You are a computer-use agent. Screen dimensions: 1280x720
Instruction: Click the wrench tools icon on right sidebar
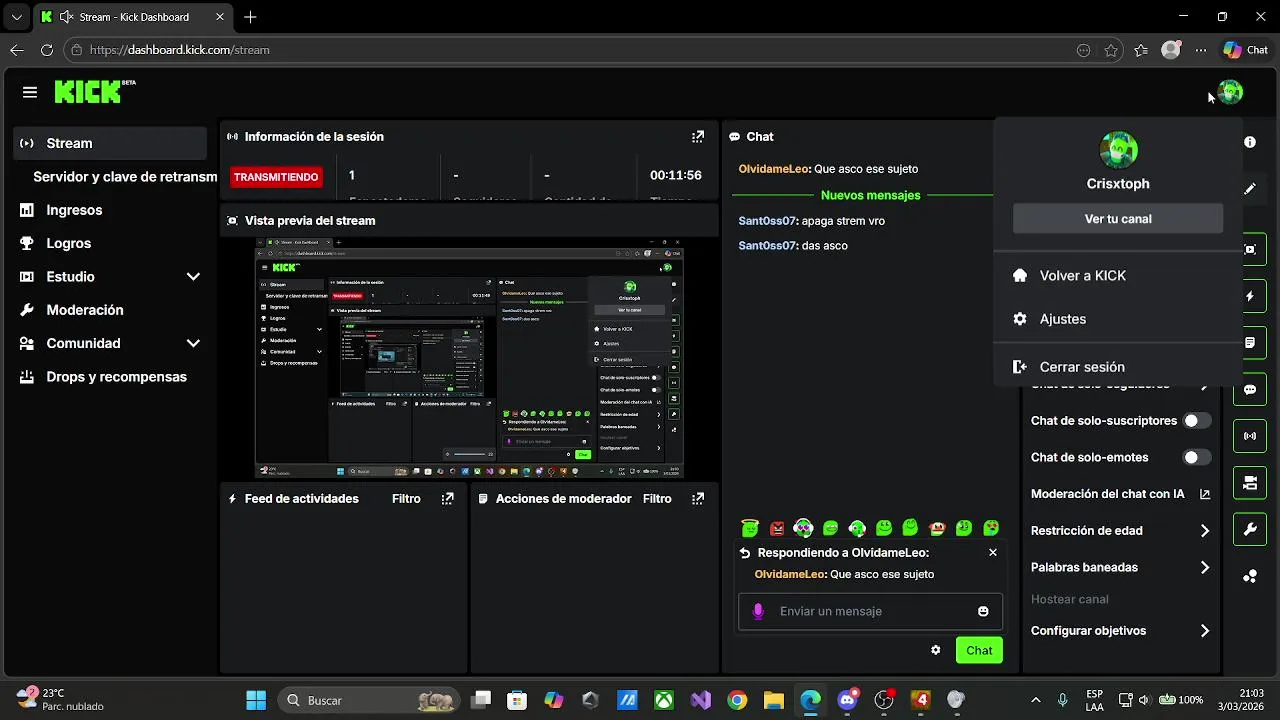click(1250, 530)
